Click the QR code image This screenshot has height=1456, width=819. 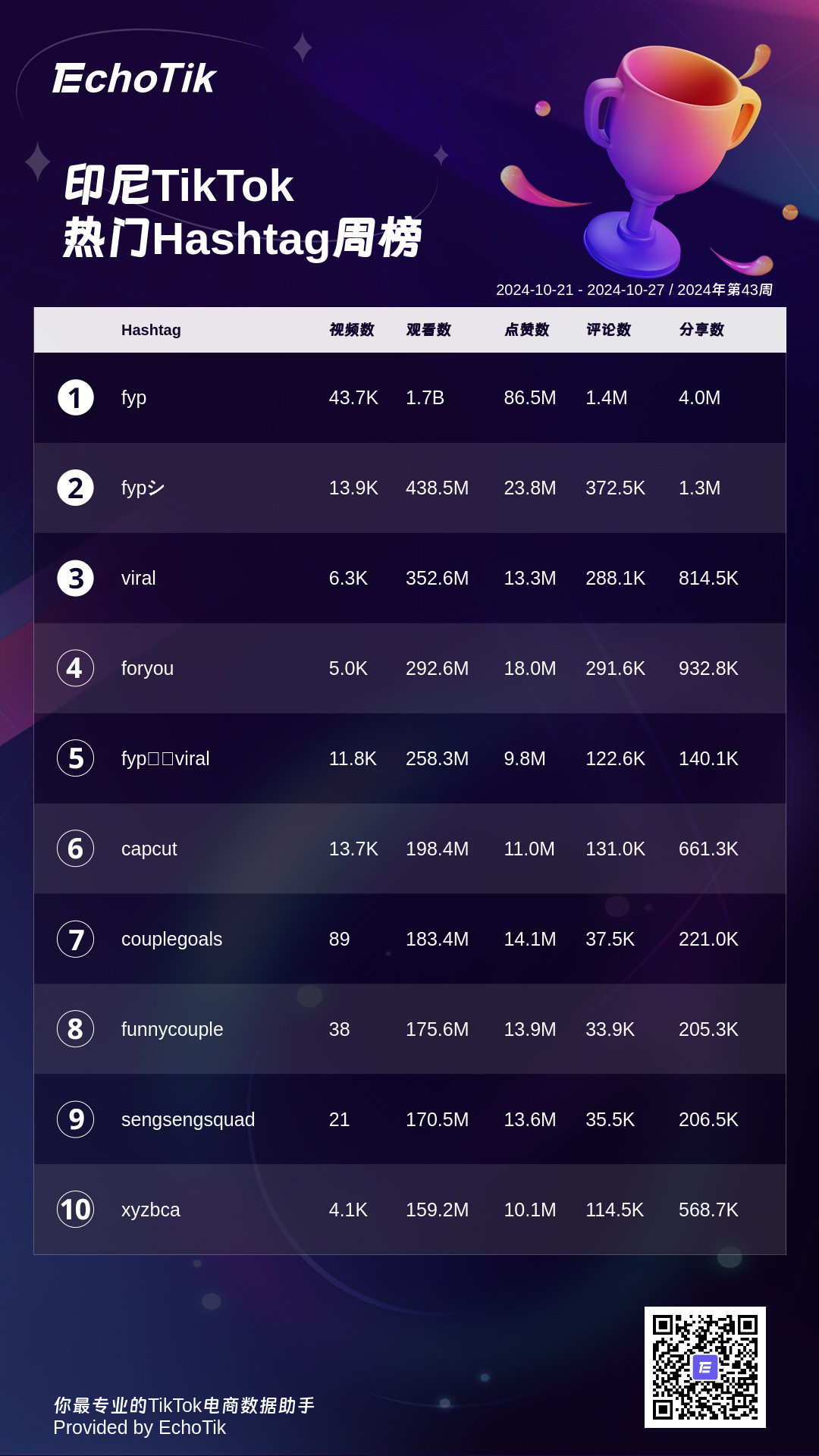pos(705,1367)
